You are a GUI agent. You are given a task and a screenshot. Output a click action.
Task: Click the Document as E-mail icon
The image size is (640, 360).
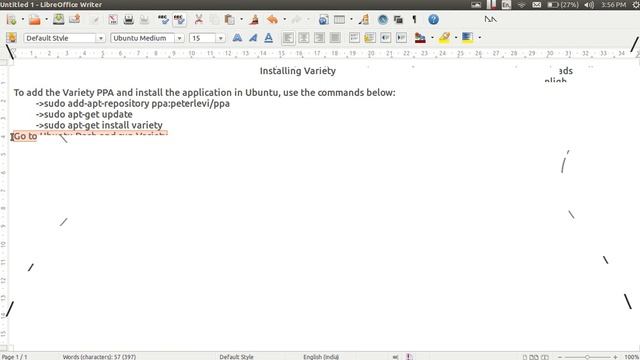(x=75, y=20)
